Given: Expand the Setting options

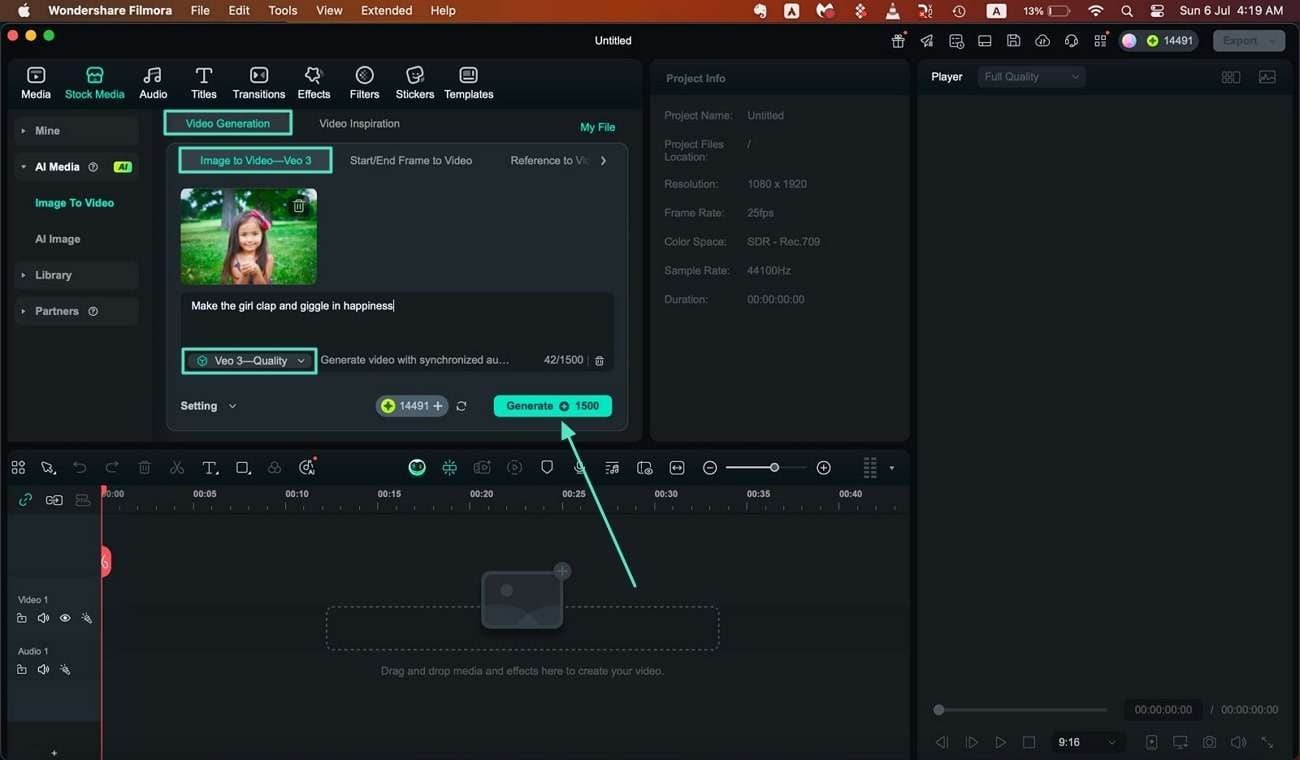Looking at the screenshot, I should click(x=208, y=406).
